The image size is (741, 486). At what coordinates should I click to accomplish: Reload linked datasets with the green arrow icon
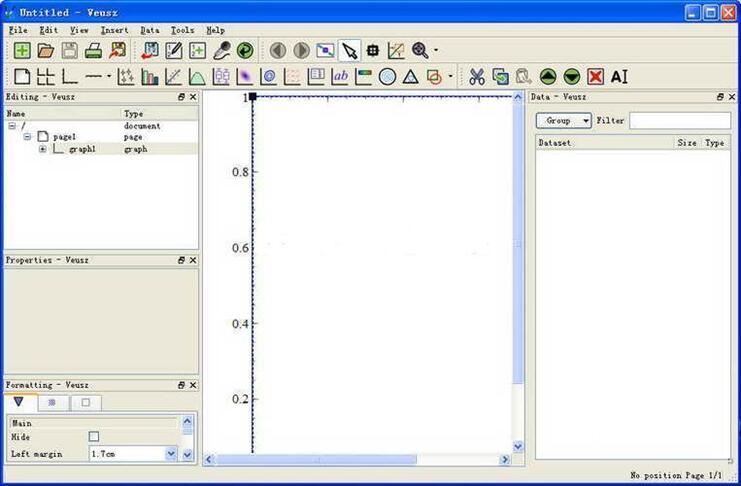245,51
